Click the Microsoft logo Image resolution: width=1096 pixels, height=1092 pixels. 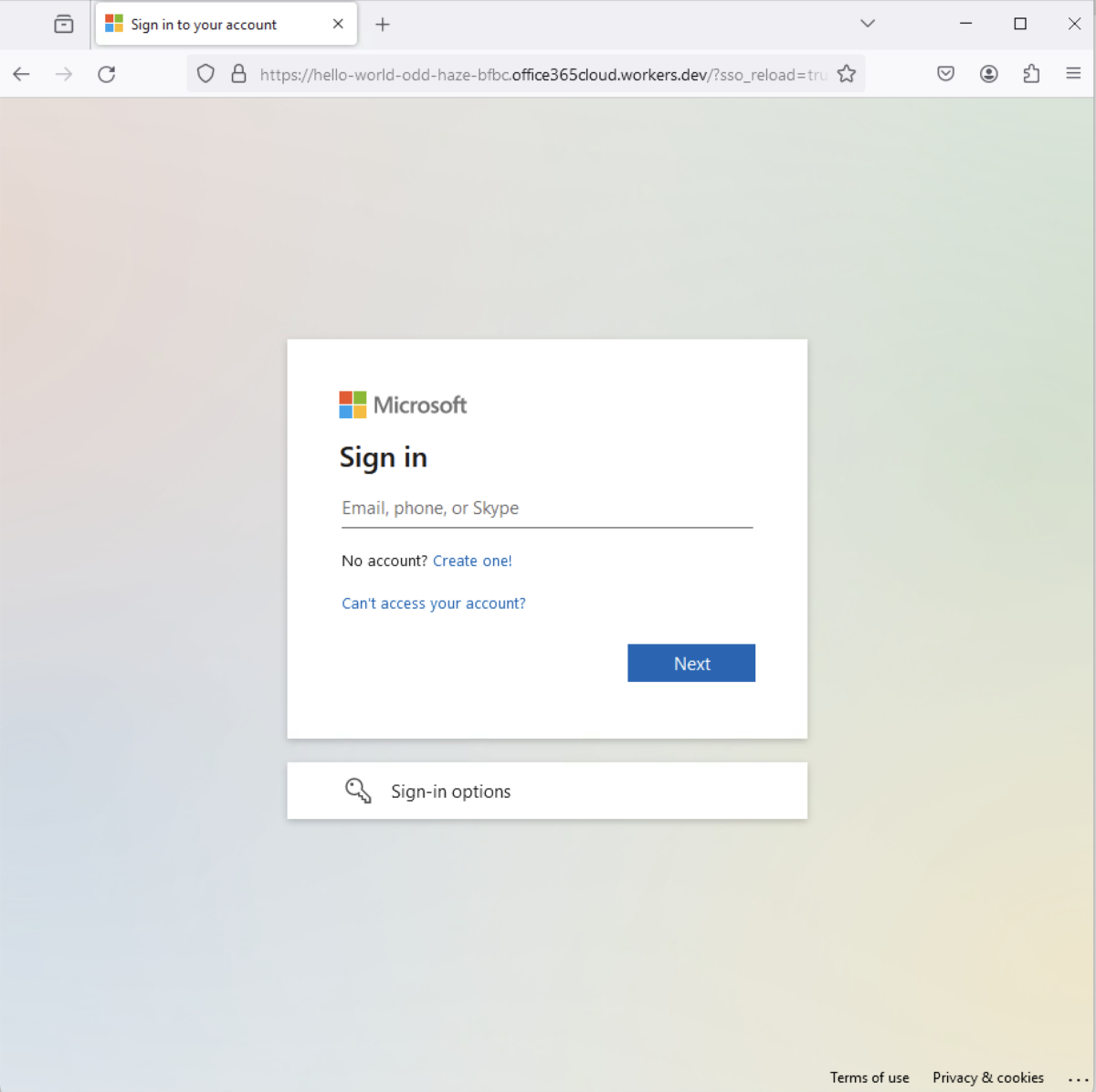[403, 404]
